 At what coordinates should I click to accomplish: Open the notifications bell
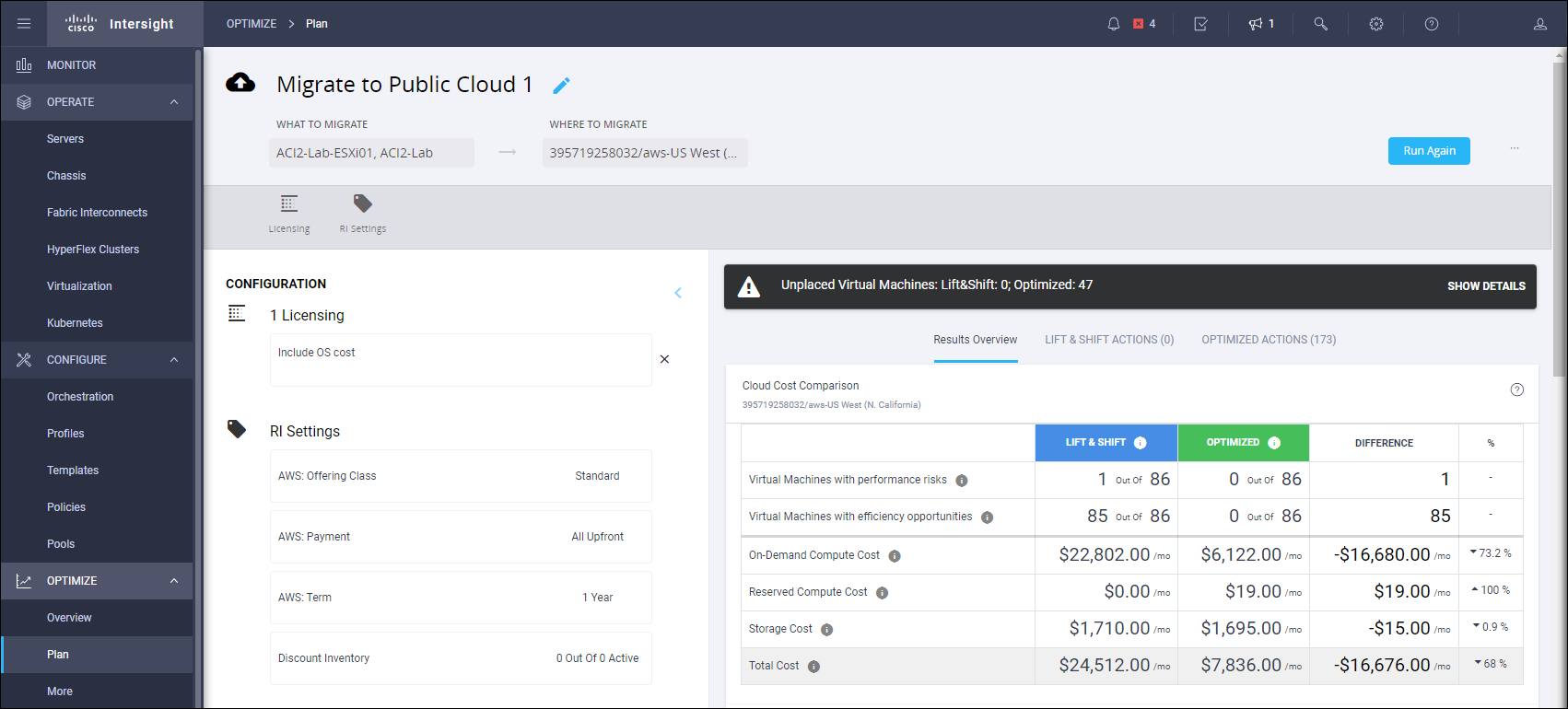(1114, 24)
